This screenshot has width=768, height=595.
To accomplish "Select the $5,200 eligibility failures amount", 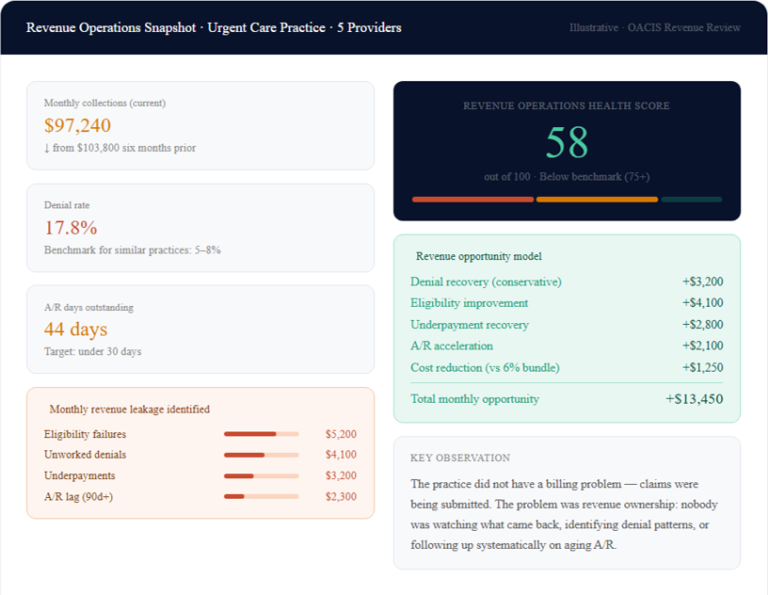I will pyautogui.click(x=341, y=434).
